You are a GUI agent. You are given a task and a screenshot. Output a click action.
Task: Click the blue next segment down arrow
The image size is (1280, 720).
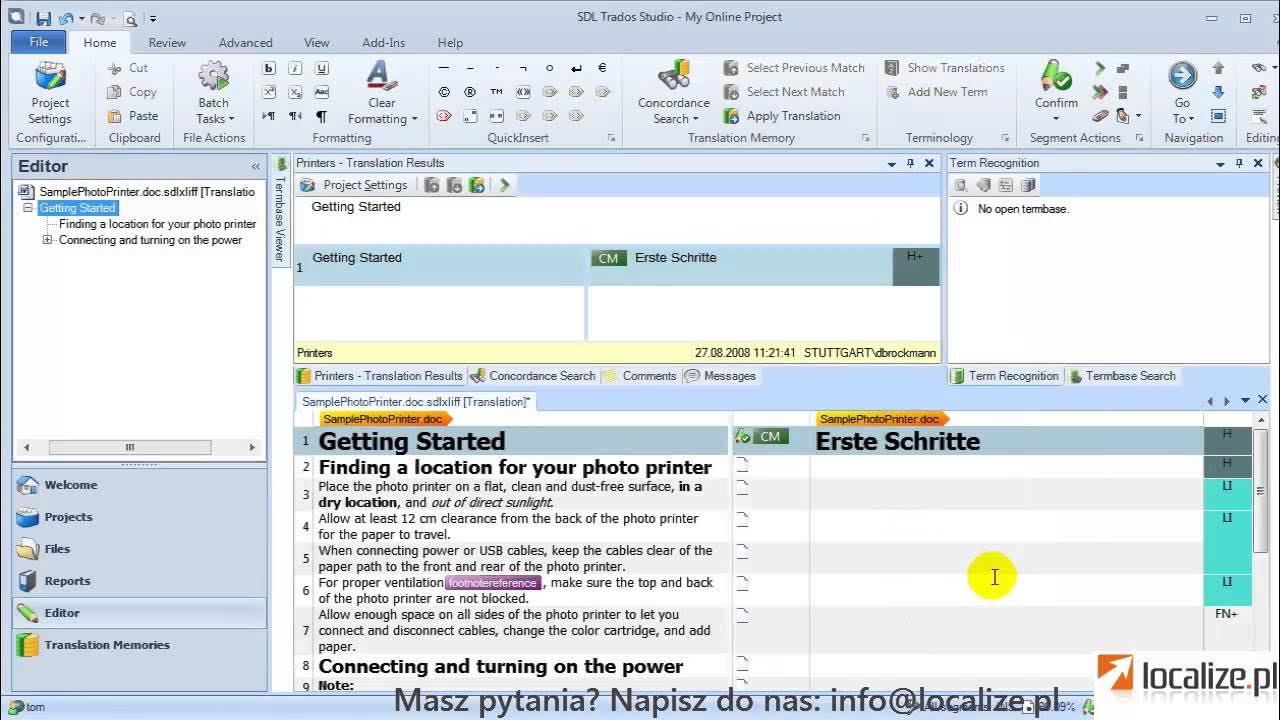click(x=1218, y=92)
